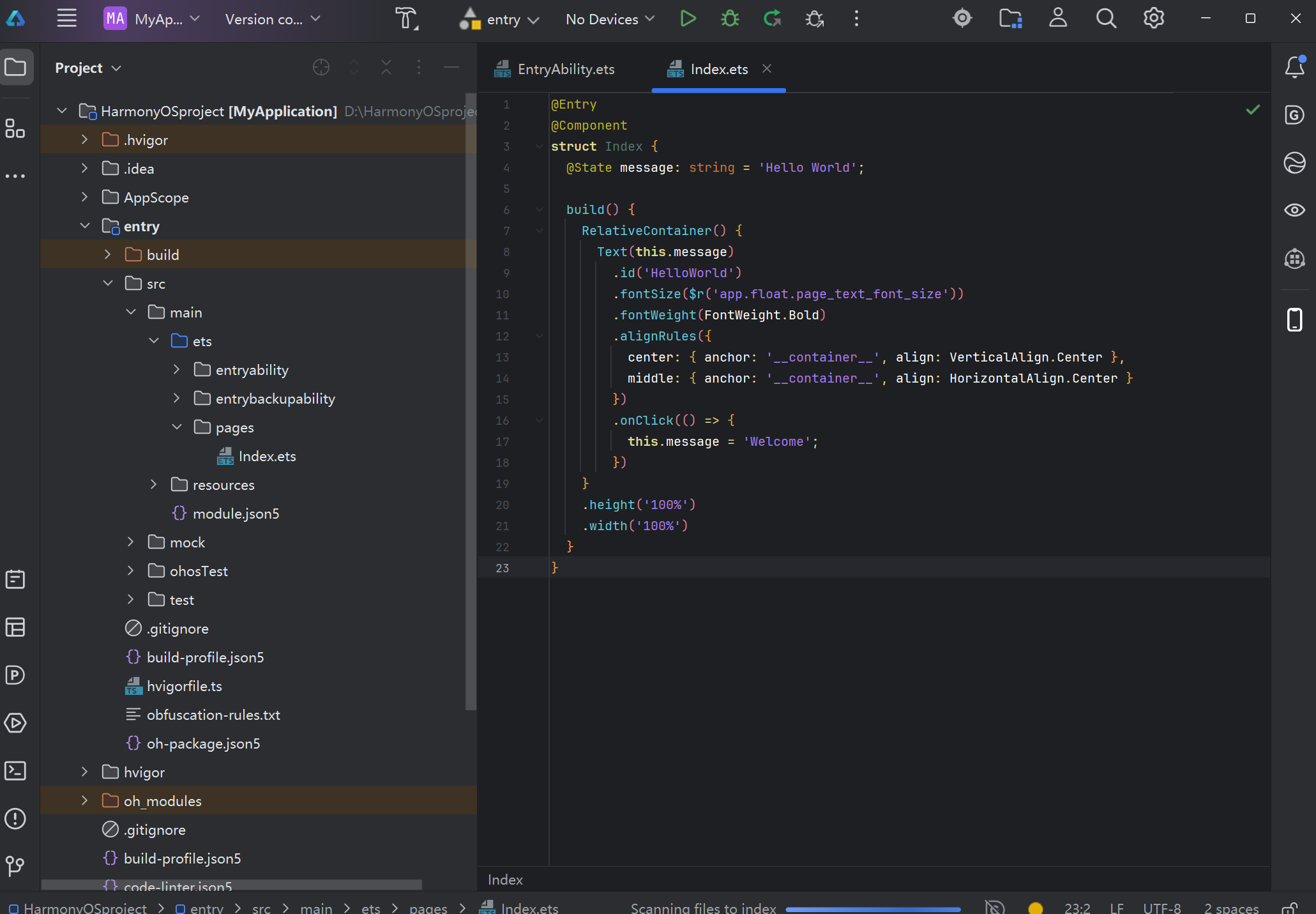Toggle the read-only lock in status bar
Image resolution: width=1316 pixels, height=914 pixels.
tap(1289, 908)
